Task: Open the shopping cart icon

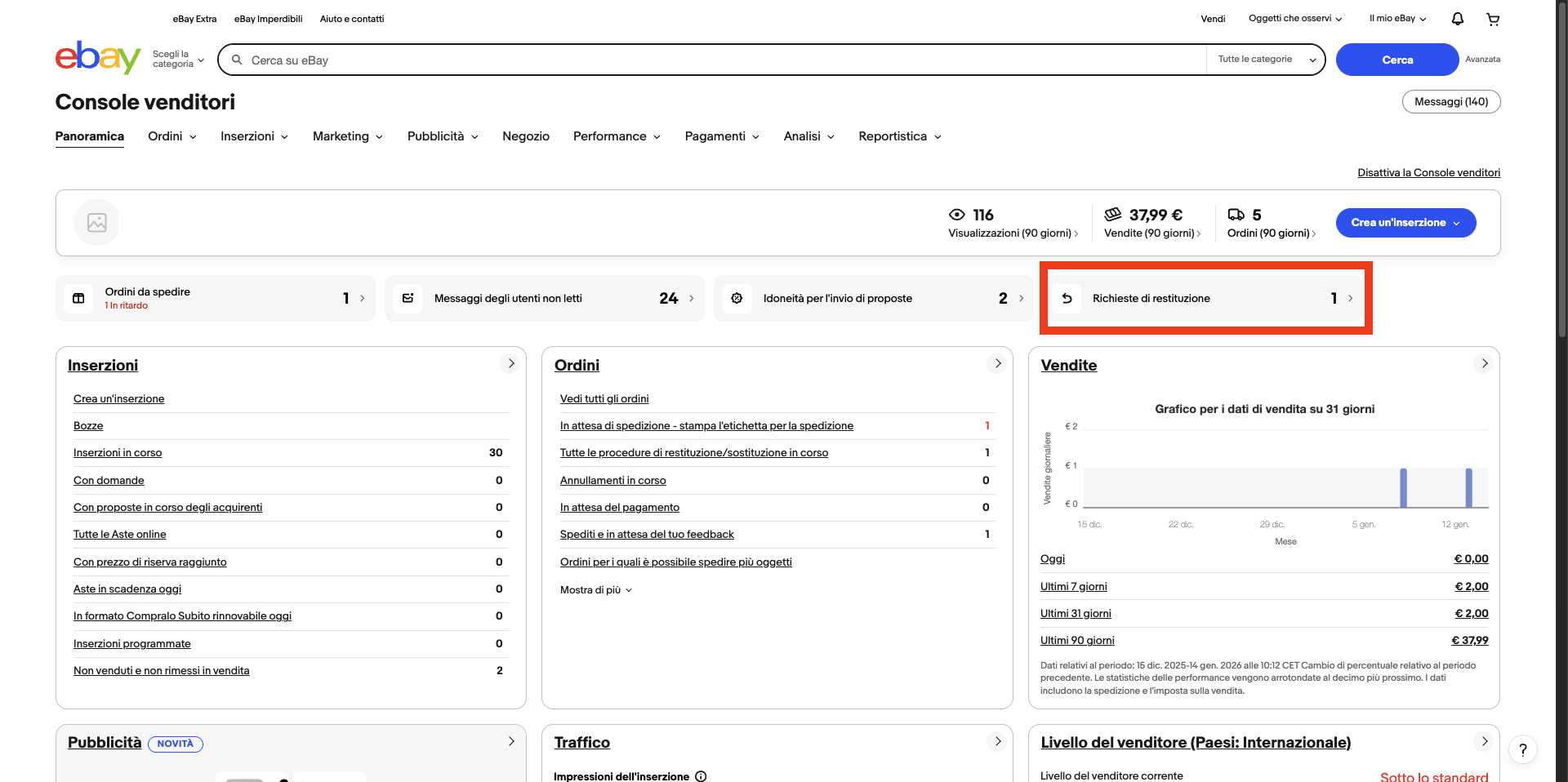Action: pyautogui.click(x=1493, y=19)
